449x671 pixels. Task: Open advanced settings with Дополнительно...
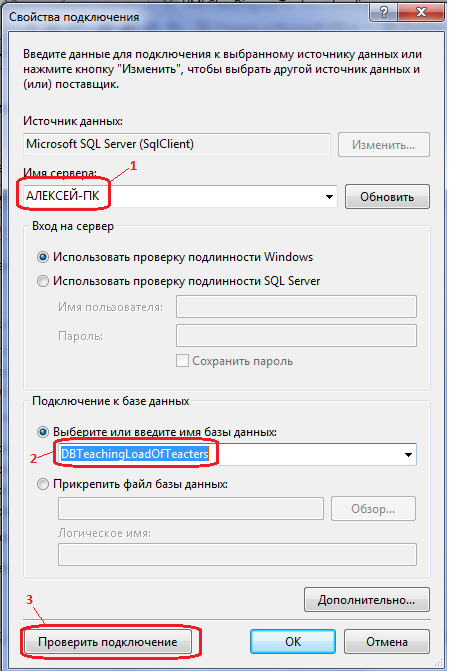pyautogui.click(x=366, y=600)
